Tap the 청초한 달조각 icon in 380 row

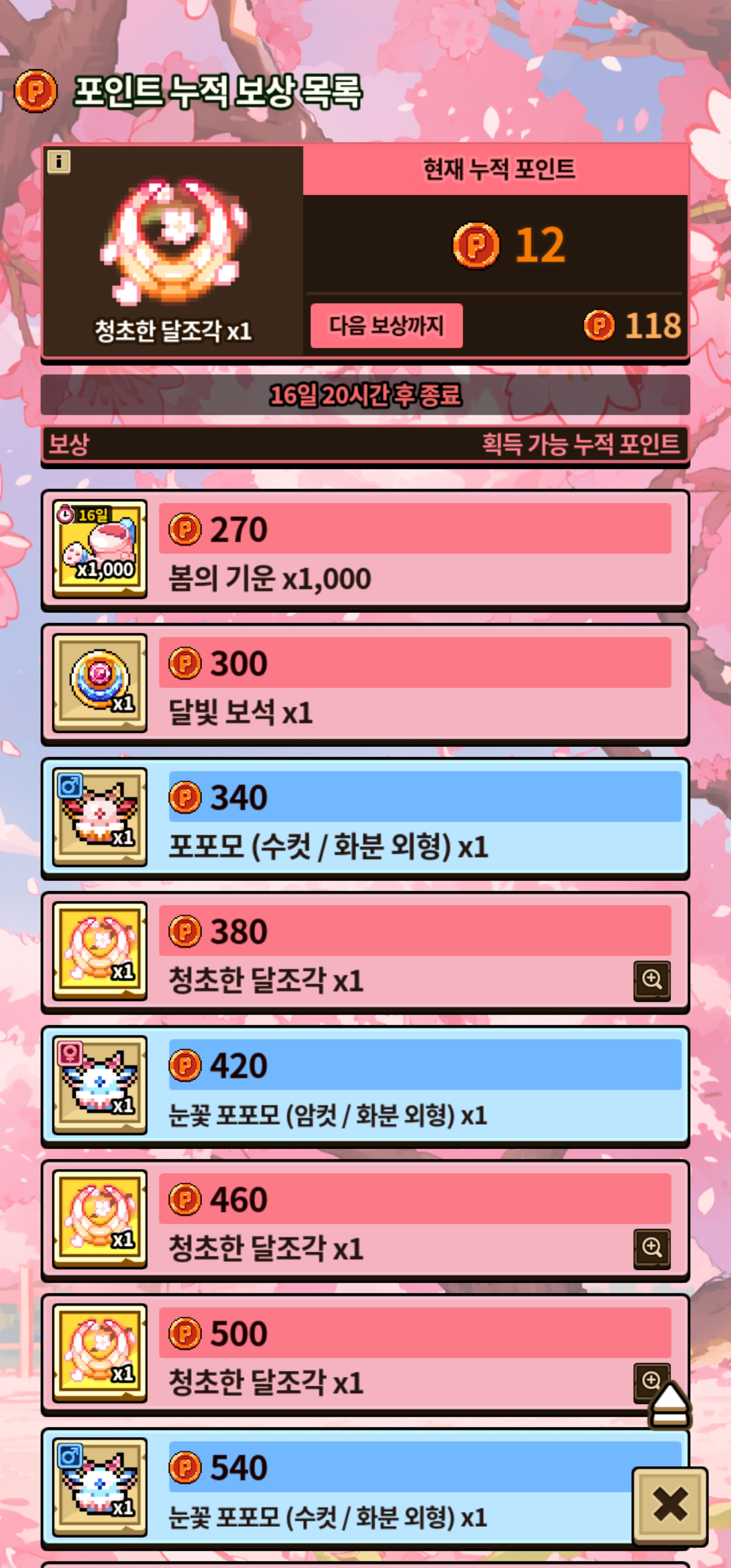(x=100, y=951)
